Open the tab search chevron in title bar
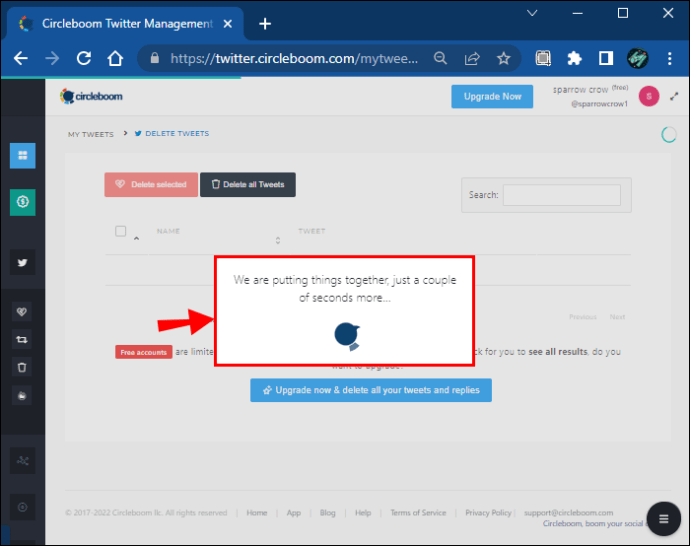The width and height of the screenshot is (690, 546). (x=532, y=13)
